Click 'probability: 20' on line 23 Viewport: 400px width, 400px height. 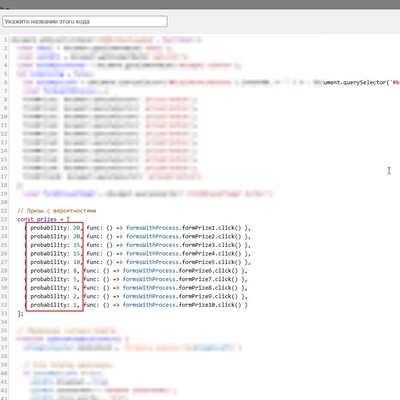pyautogui.click(x=55, y=228)
